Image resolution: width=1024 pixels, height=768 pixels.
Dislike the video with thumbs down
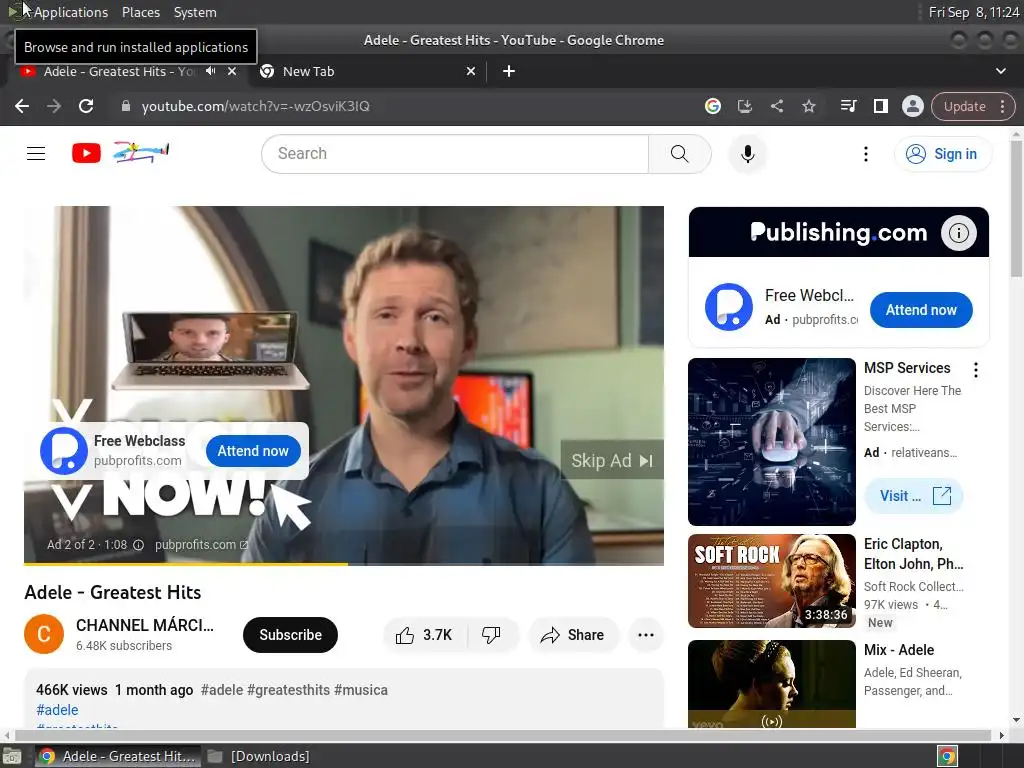(x=491, y=635)
